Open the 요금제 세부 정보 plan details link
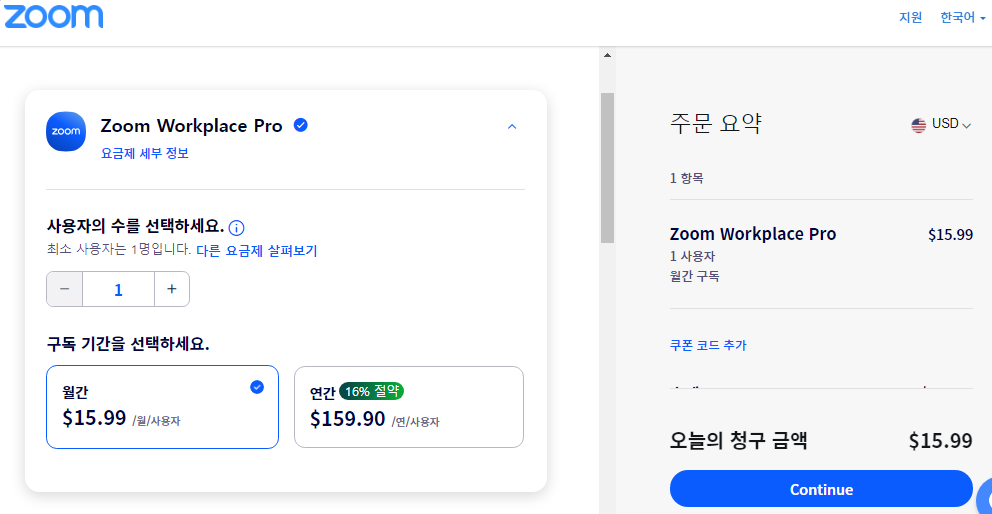The image size is (992, 514). pos(145,154)
